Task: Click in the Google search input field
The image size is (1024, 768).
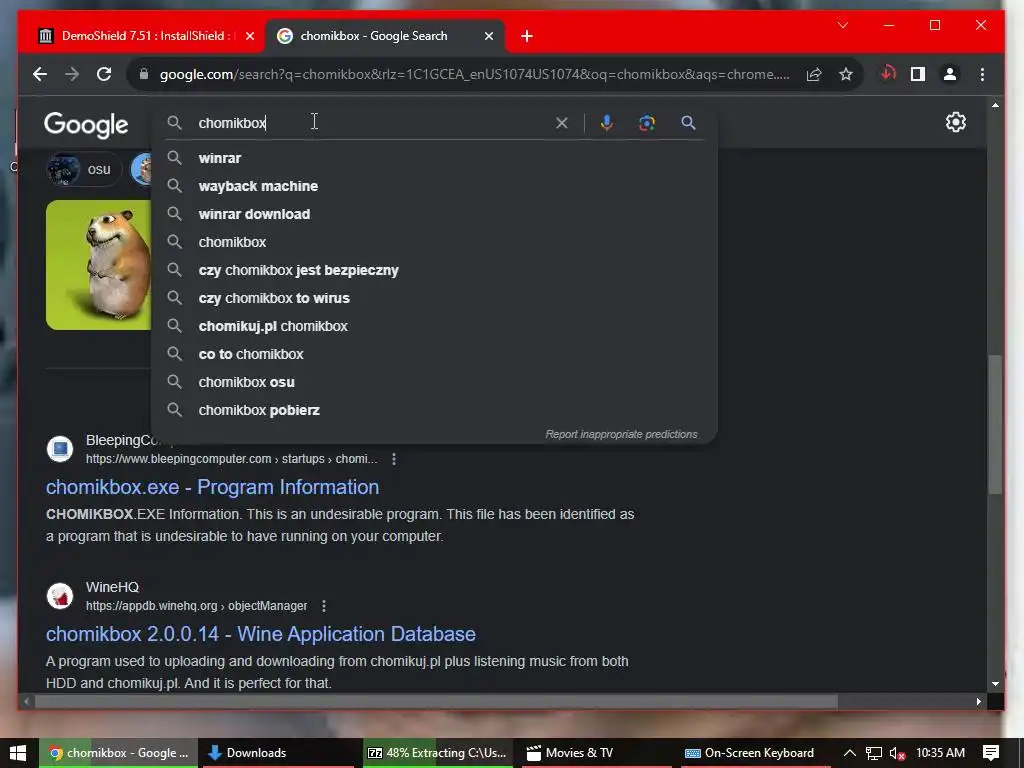Action: point(372,123)
